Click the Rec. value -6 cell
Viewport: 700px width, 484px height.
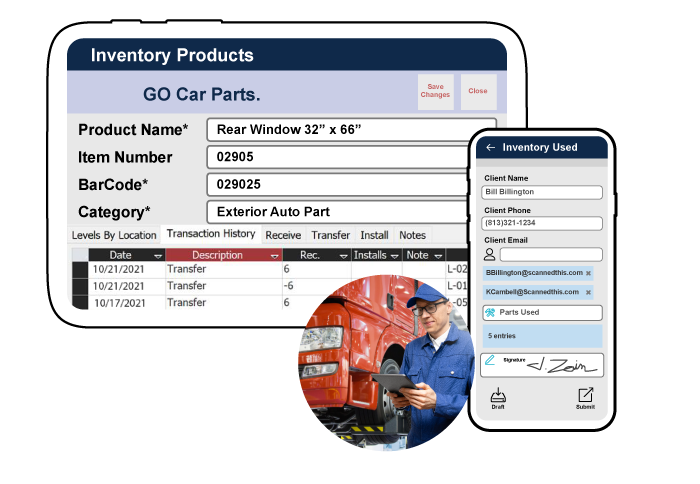coord(317,286)
